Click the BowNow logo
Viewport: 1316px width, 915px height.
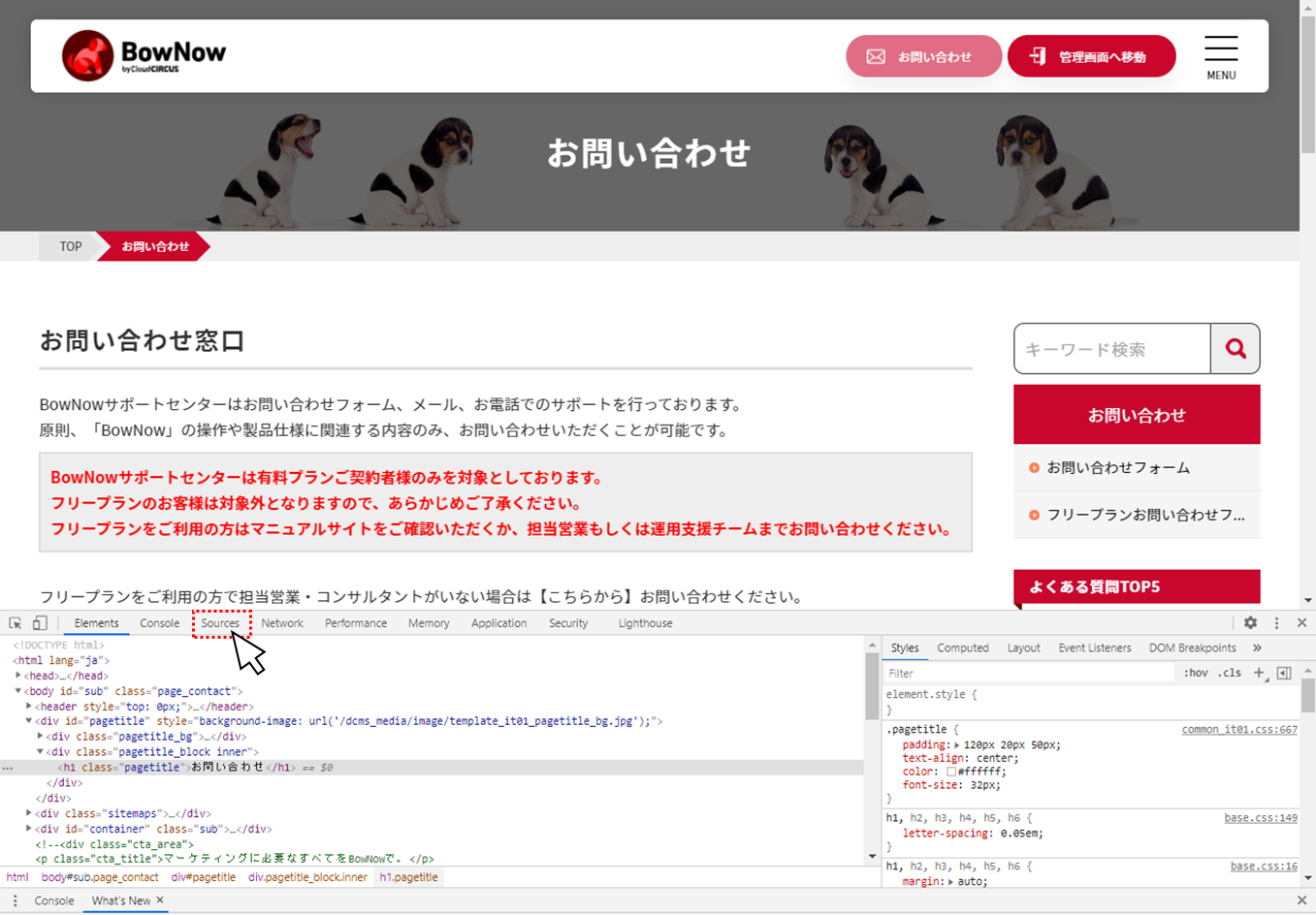[144, 55]
